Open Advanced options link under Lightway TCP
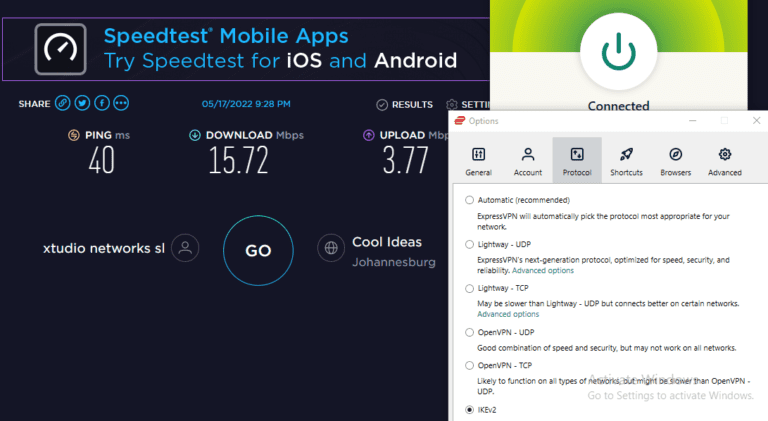The width and height of the screenshot is (768, 421). coord(508,314)
